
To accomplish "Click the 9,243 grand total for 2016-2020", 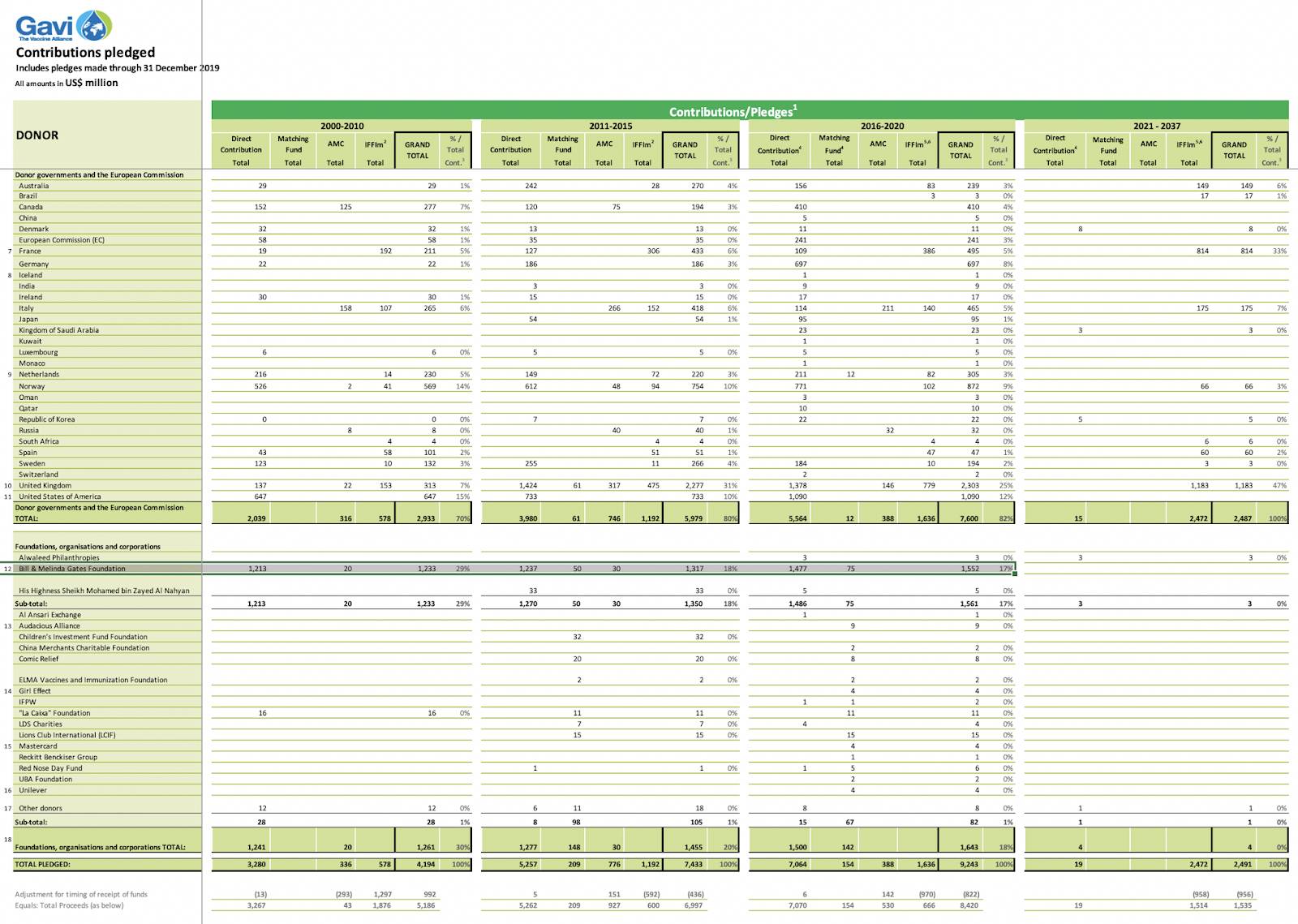I will (969, 865).
